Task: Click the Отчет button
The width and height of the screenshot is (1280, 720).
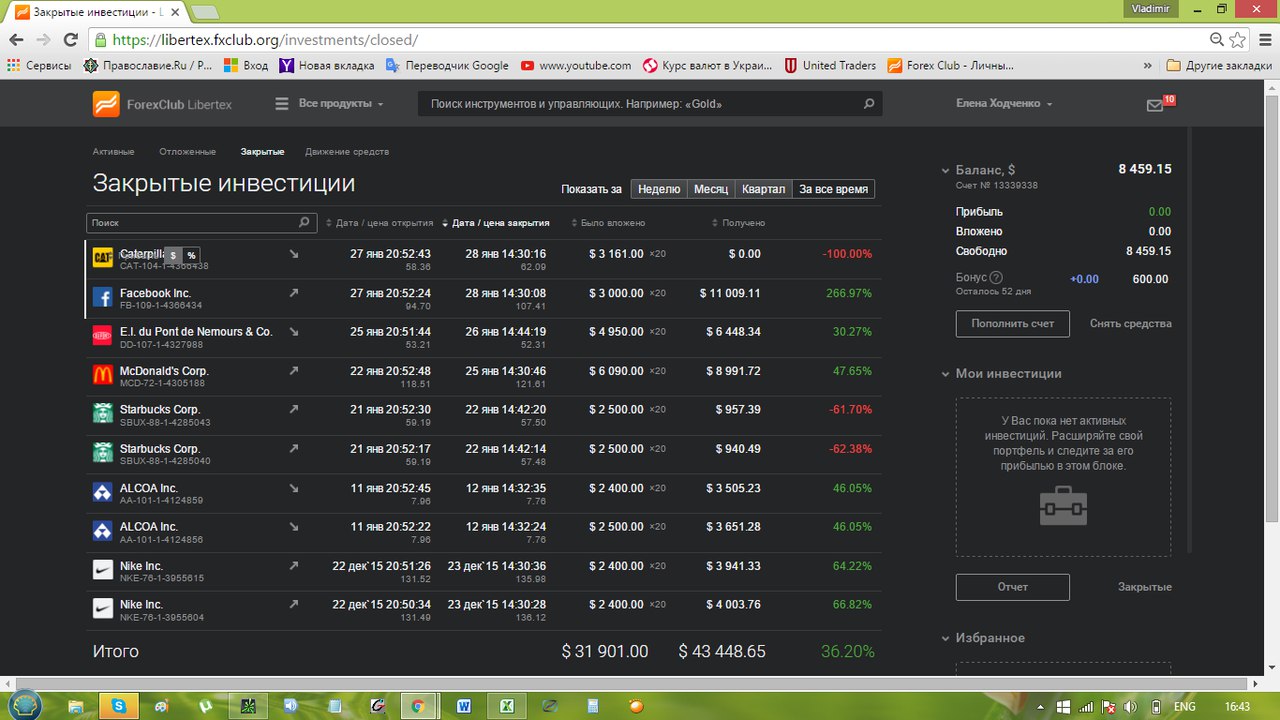Action: pyautogui.click(x=1012, y=587)
